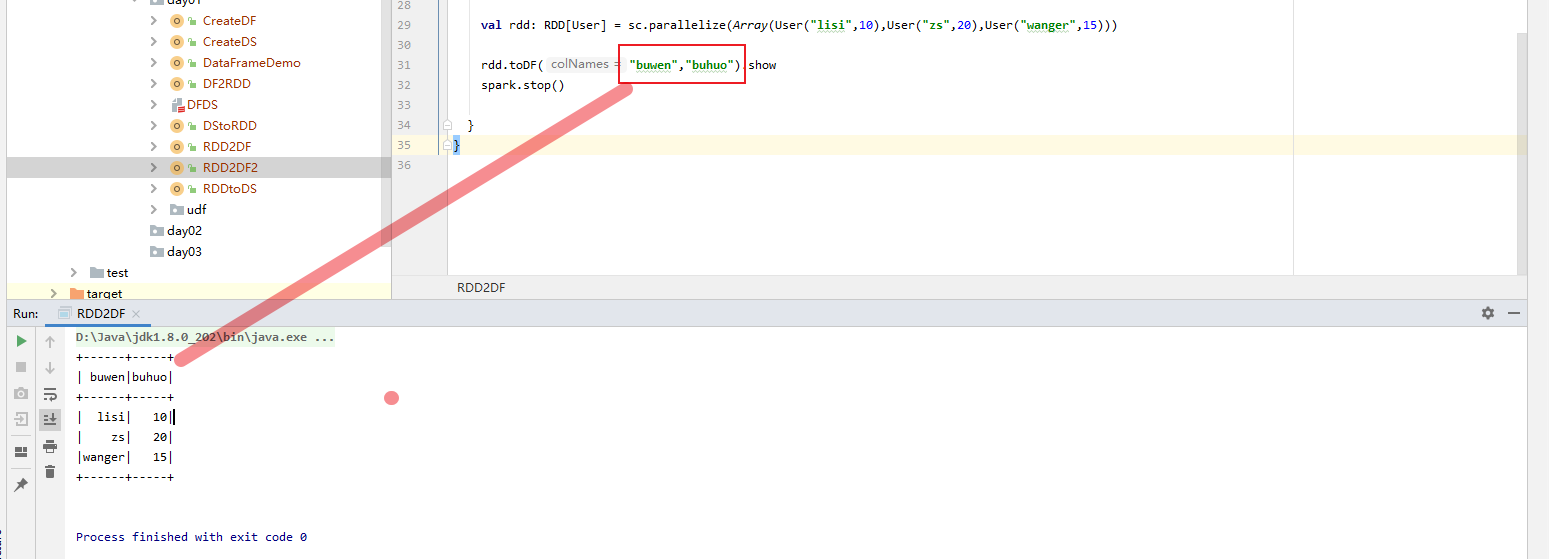The image size is (1549, 559).
Task: Click the "buwen" string in code
Action: click(x=655, y=65)
